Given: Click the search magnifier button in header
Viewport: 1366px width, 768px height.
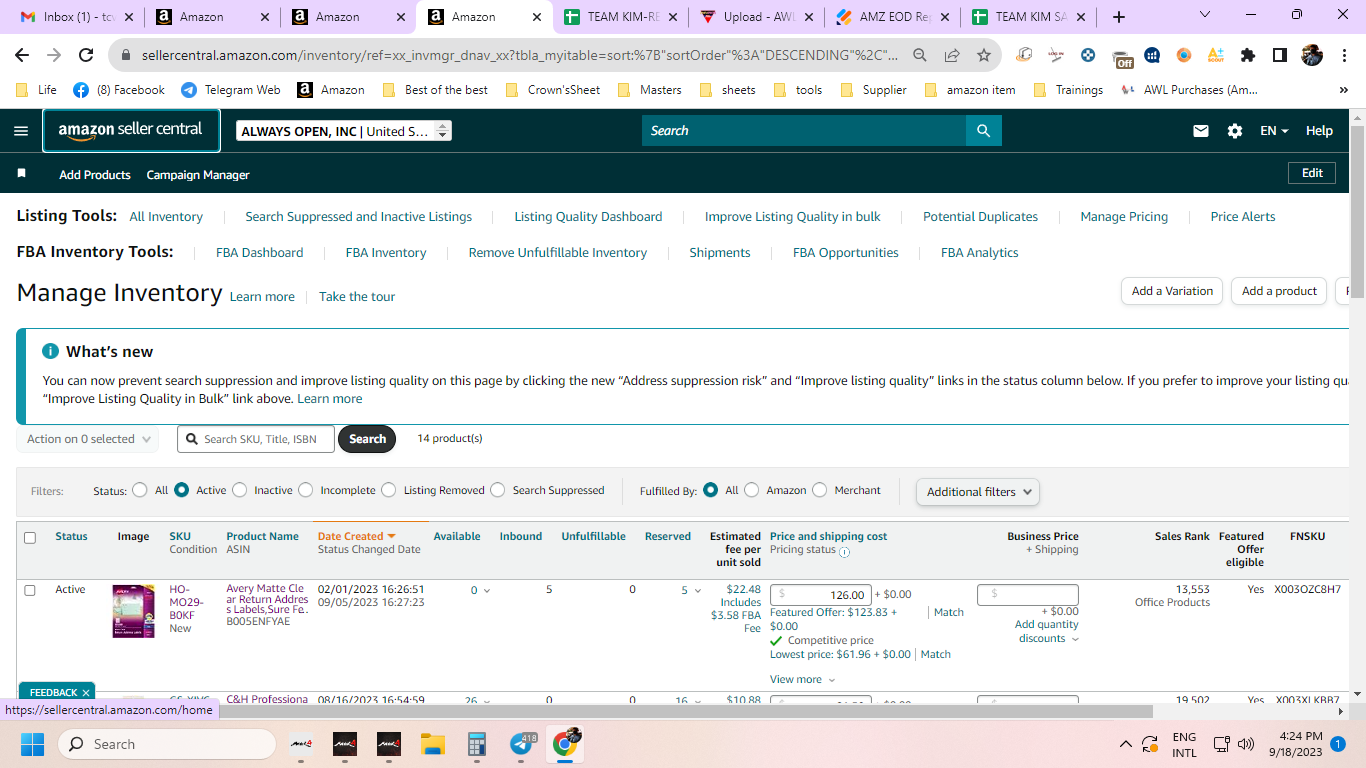Looking at the screenshot, I should pyautogui.click(x=983, y=131).
